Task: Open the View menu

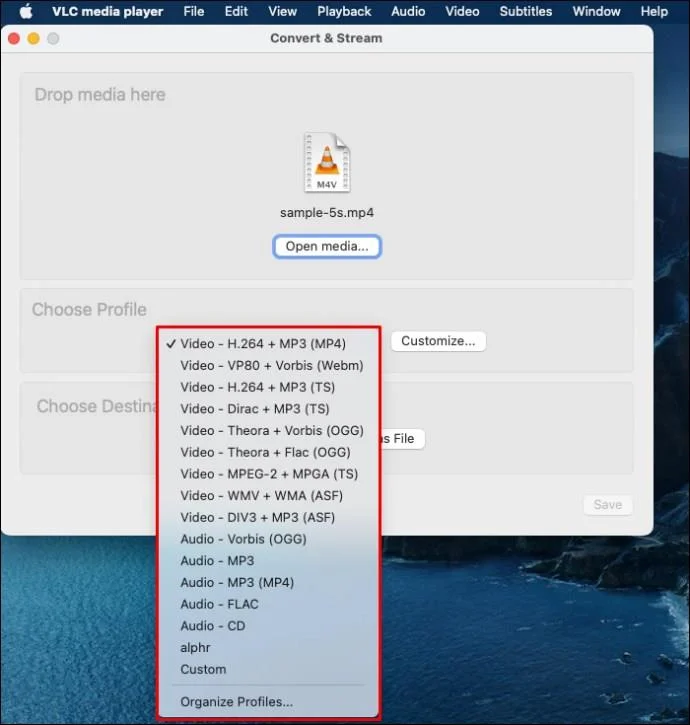Action: coord(283,11)
